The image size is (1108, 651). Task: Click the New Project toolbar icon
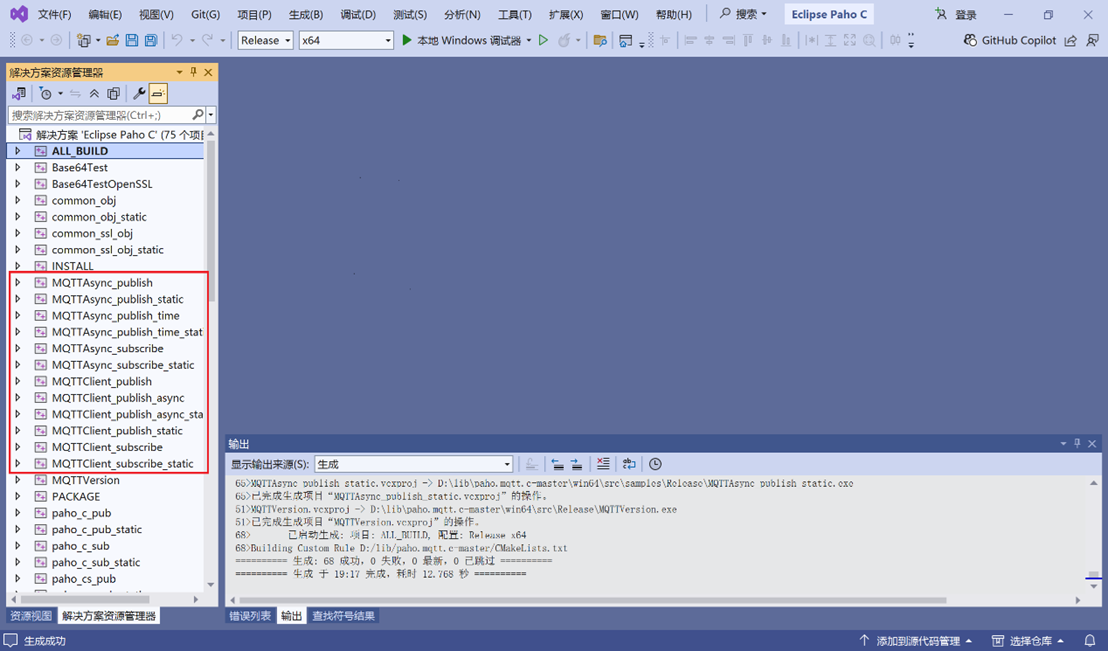click(84, 40)
